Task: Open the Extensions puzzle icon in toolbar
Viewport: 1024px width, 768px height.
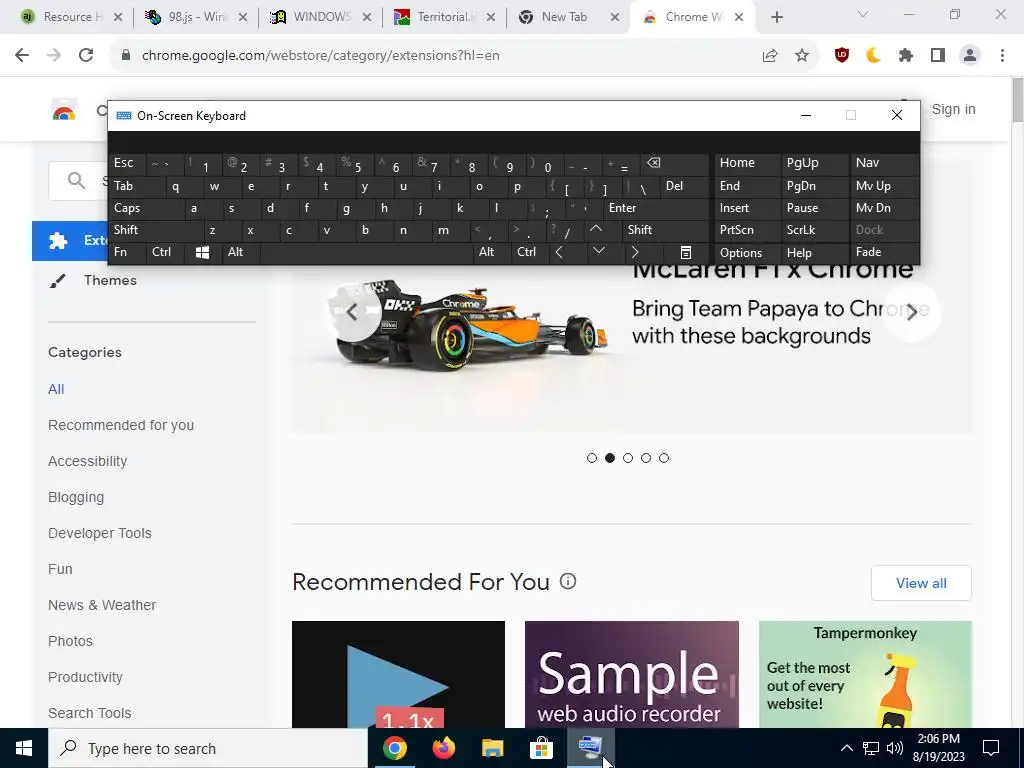Action: [906, 56]
